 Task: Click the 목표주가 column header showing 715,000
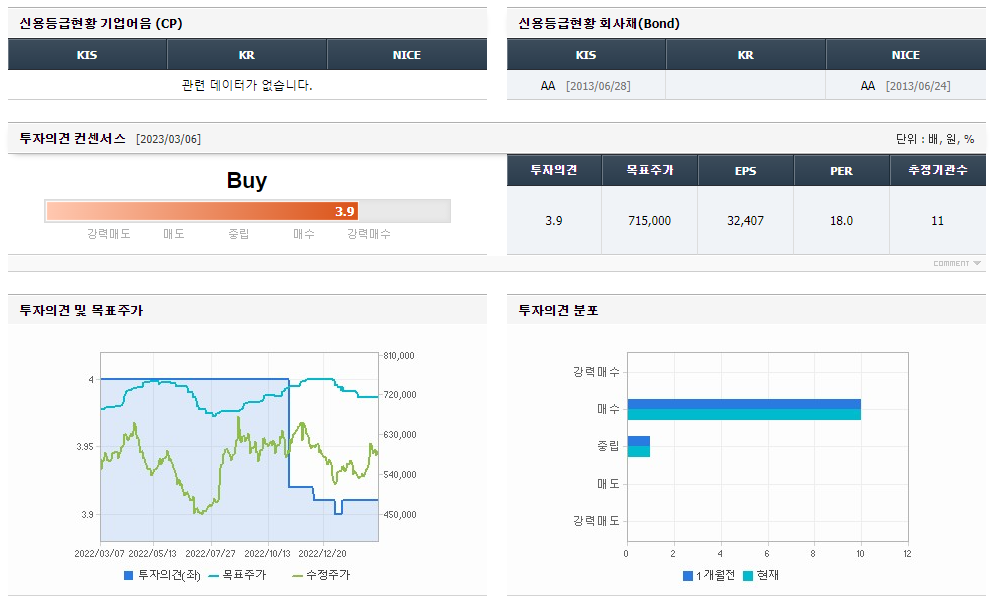pos(650,170)
